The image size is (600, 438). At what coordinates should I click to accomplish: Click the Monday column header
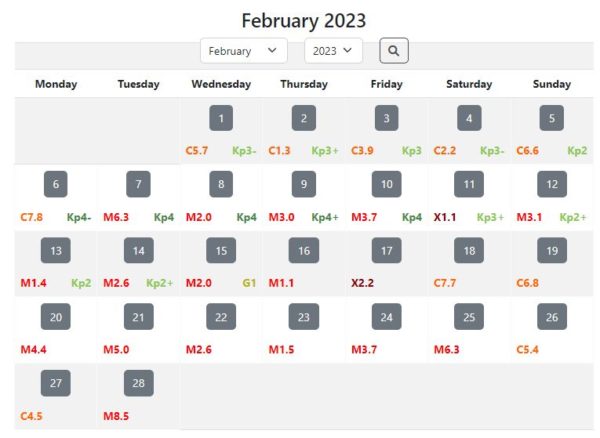point(56,84)
